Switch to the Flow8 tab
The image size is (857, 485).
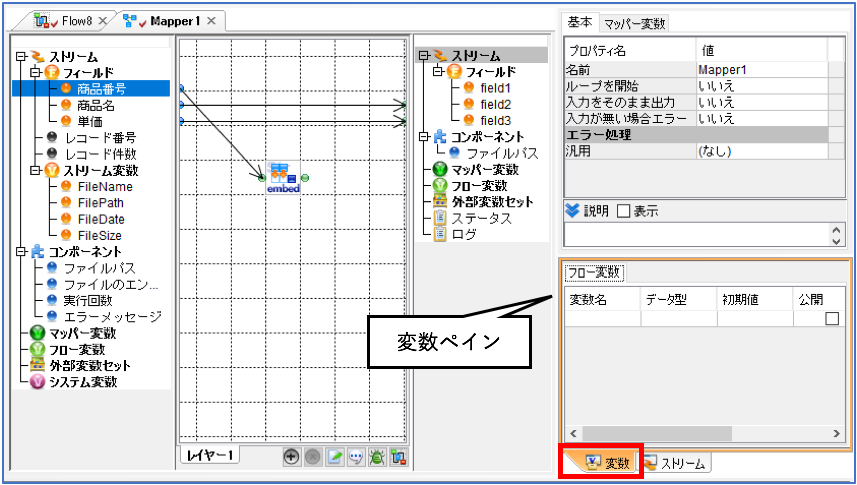pos(77,21)
